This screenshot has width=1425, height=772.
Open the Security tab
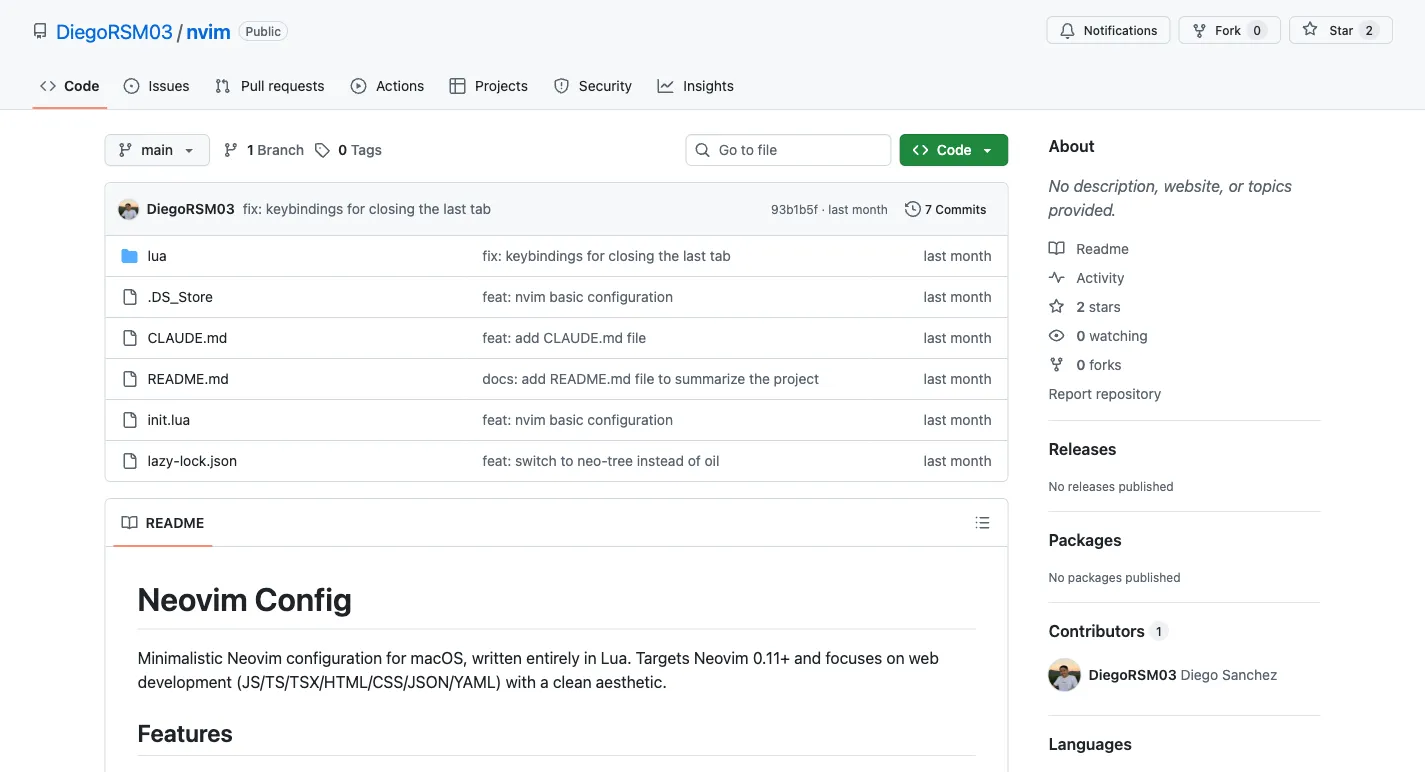pos(593,86)
